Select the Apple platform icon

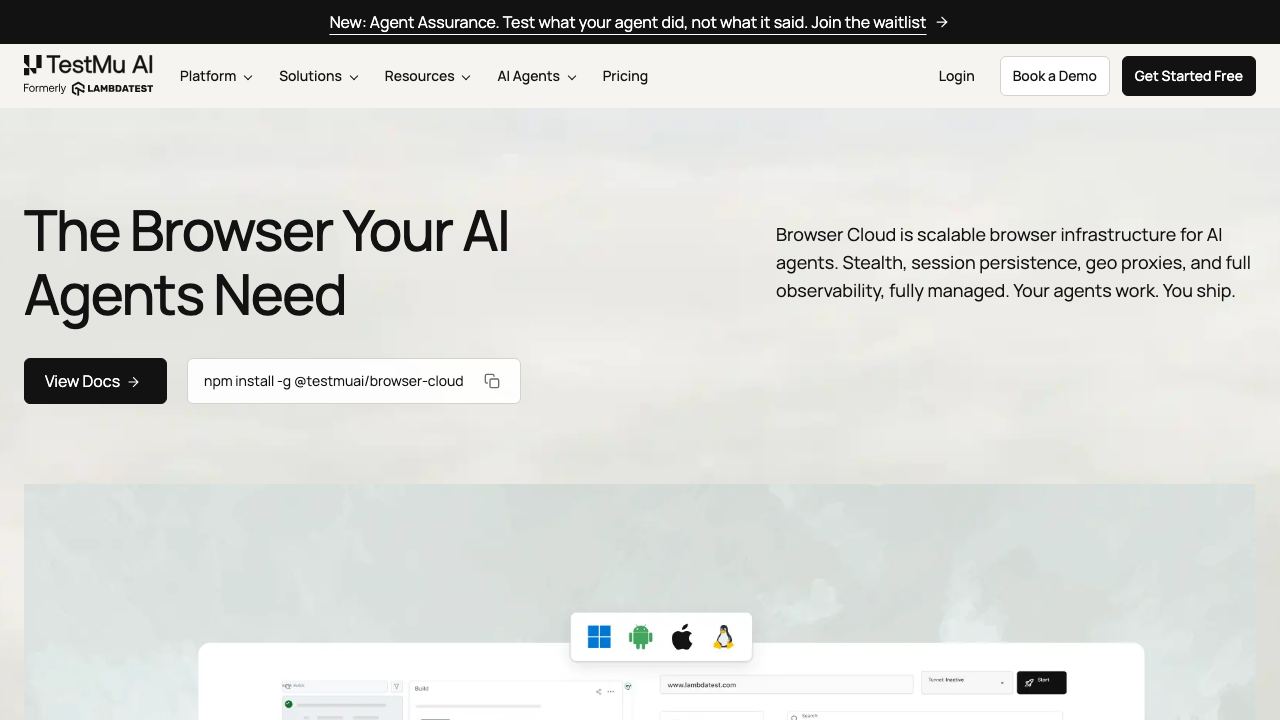[682, 637]
